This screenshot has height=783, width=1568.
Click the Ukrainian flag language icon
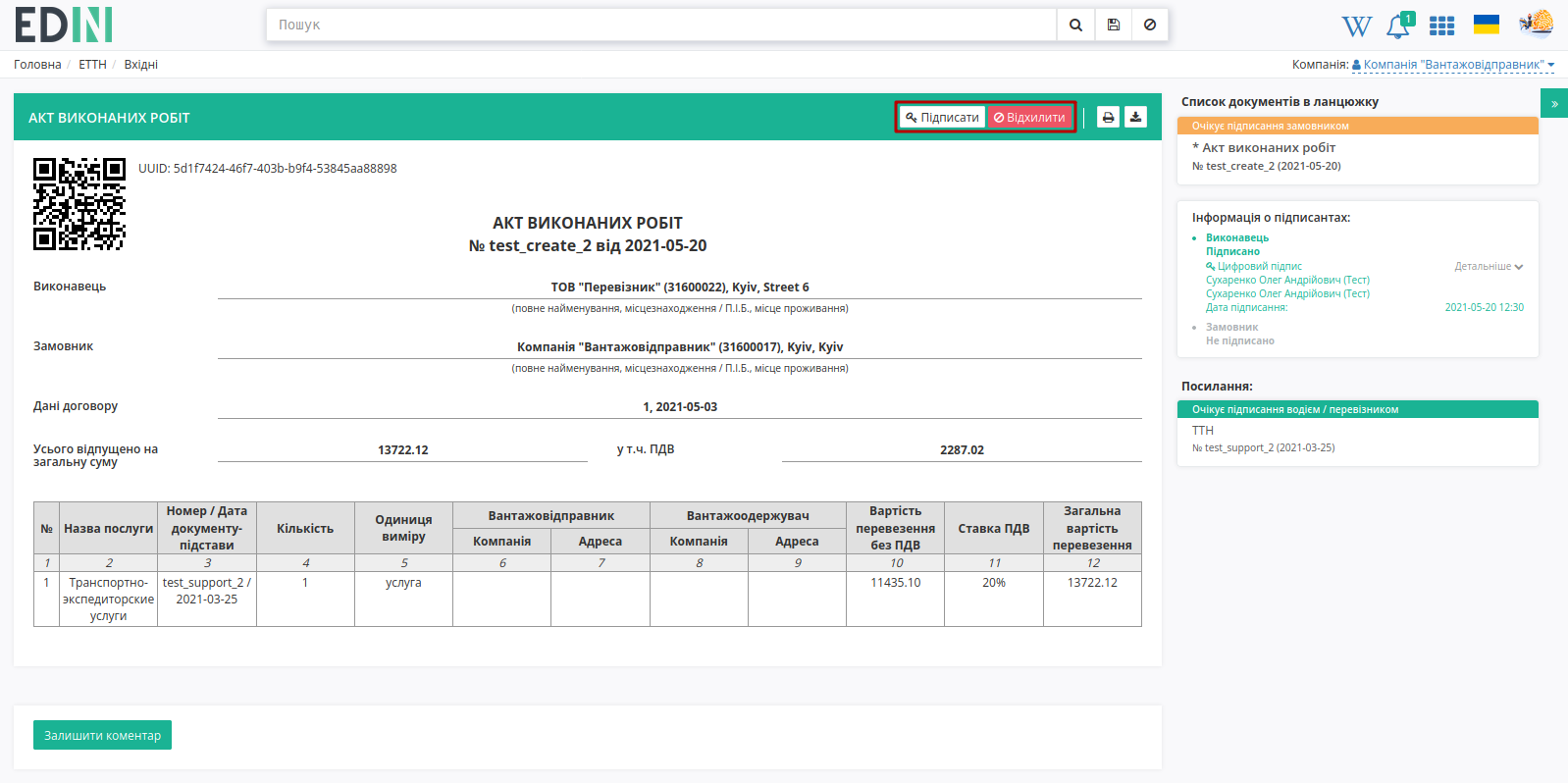click(1487, 25)
